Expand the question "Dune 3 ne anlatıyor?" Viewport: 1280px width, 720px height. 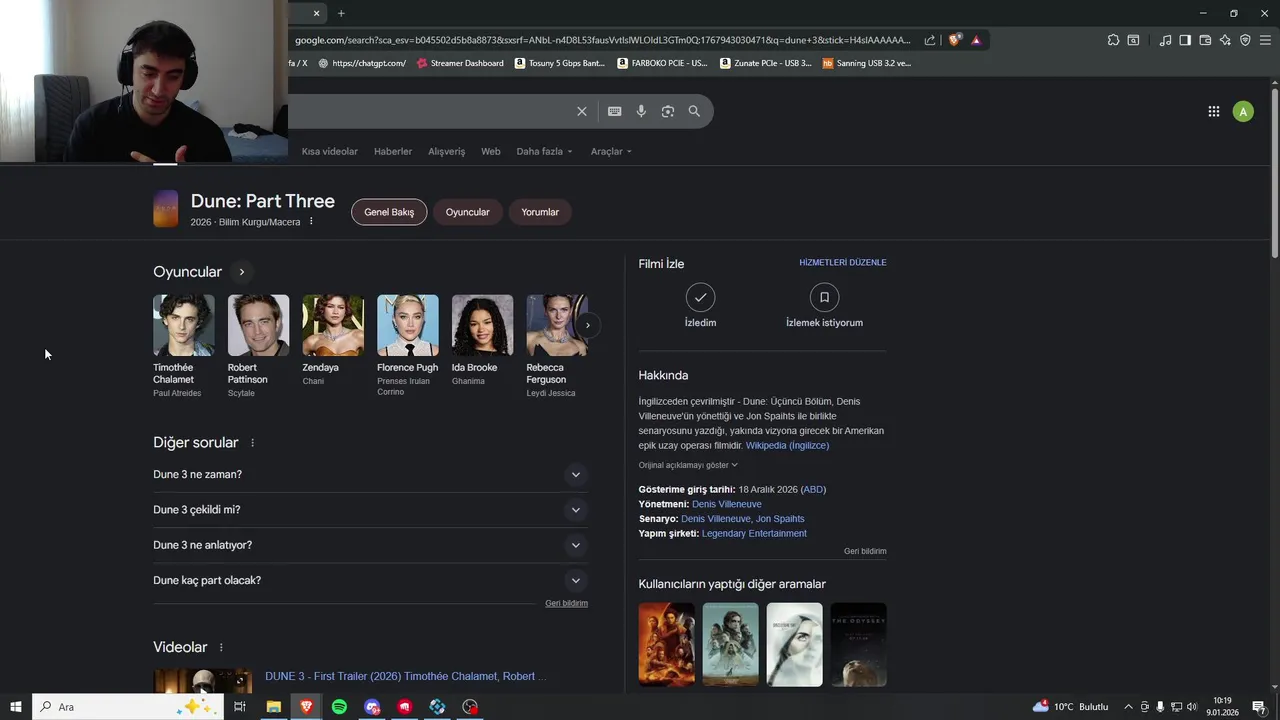pyautogui.click(x=370, y=545)
